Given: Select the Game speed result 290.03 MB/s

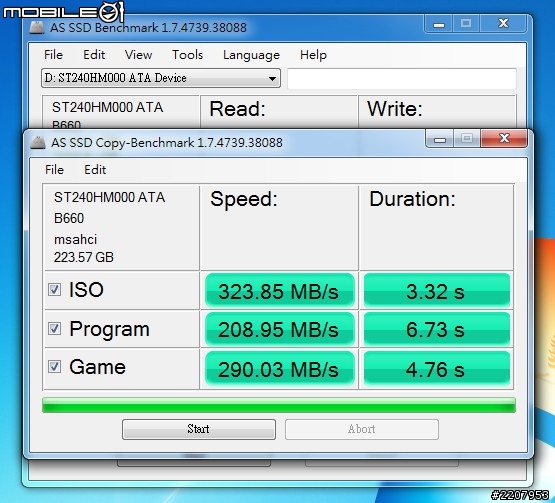Looking at the screenshot, I should coord(280,368).
